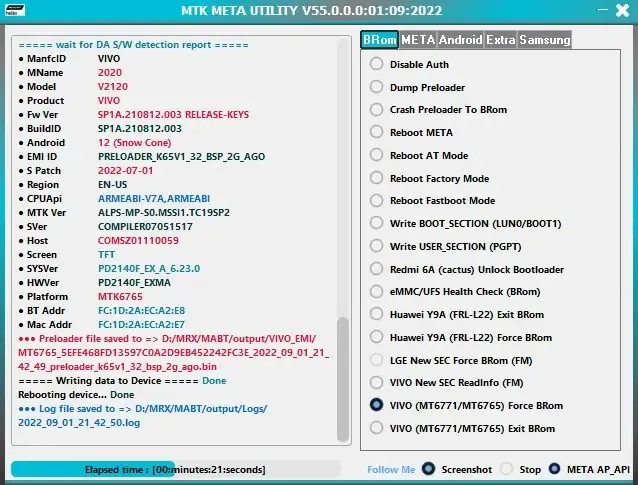
Task: Select LGE New SEC Force BRom (FM)
Action: point(451,360)
